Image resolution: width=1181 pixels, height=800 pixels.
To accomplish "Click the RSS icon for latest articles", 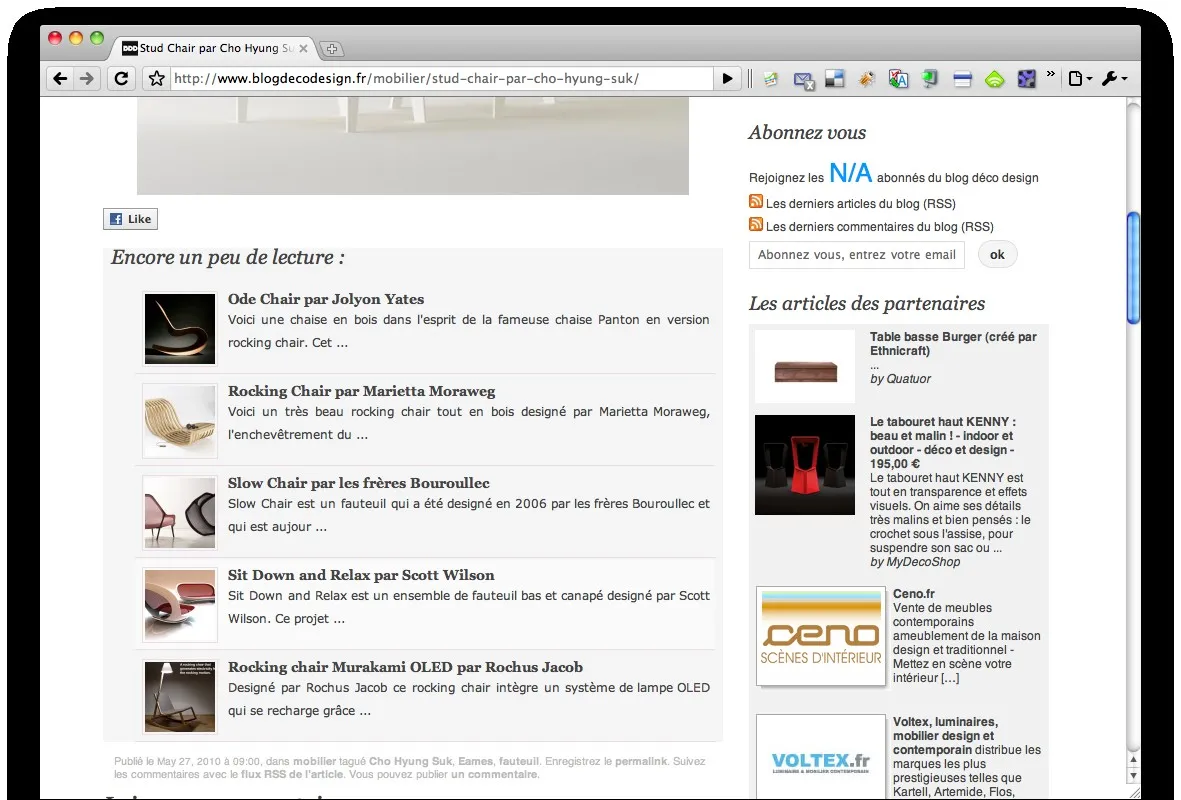I will click(755, 201).
